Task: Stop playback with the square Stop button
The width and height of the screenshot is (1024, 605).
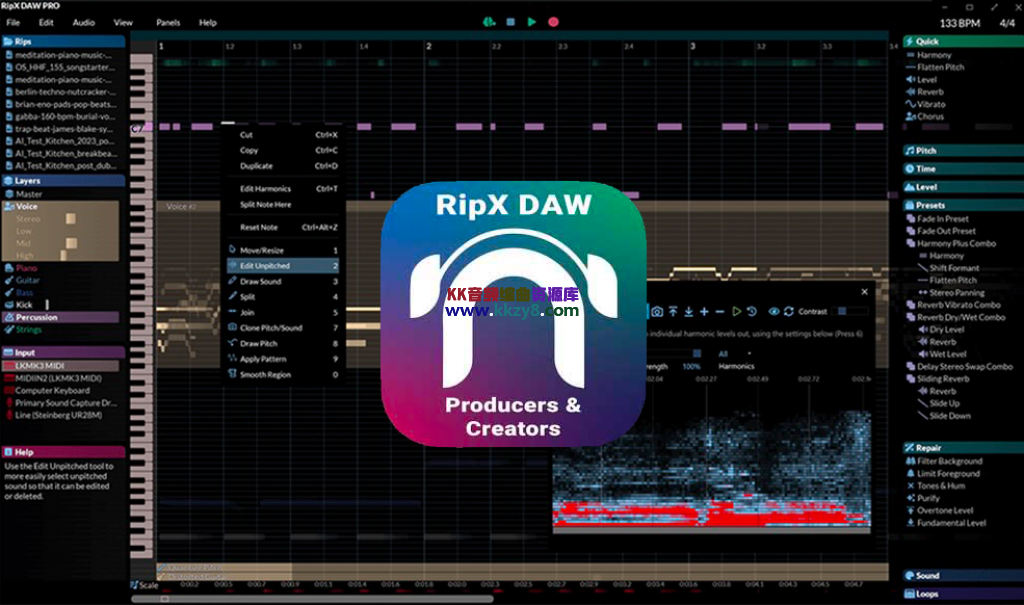Action: point(511,22)
